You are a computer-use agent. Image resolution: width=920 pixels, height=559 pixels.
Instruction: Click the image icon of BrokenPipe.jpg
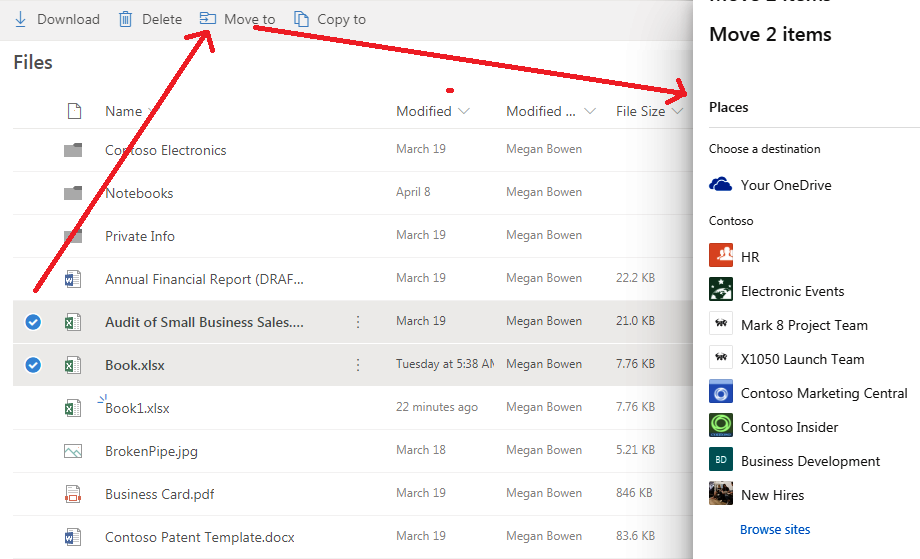coord(73,451)
